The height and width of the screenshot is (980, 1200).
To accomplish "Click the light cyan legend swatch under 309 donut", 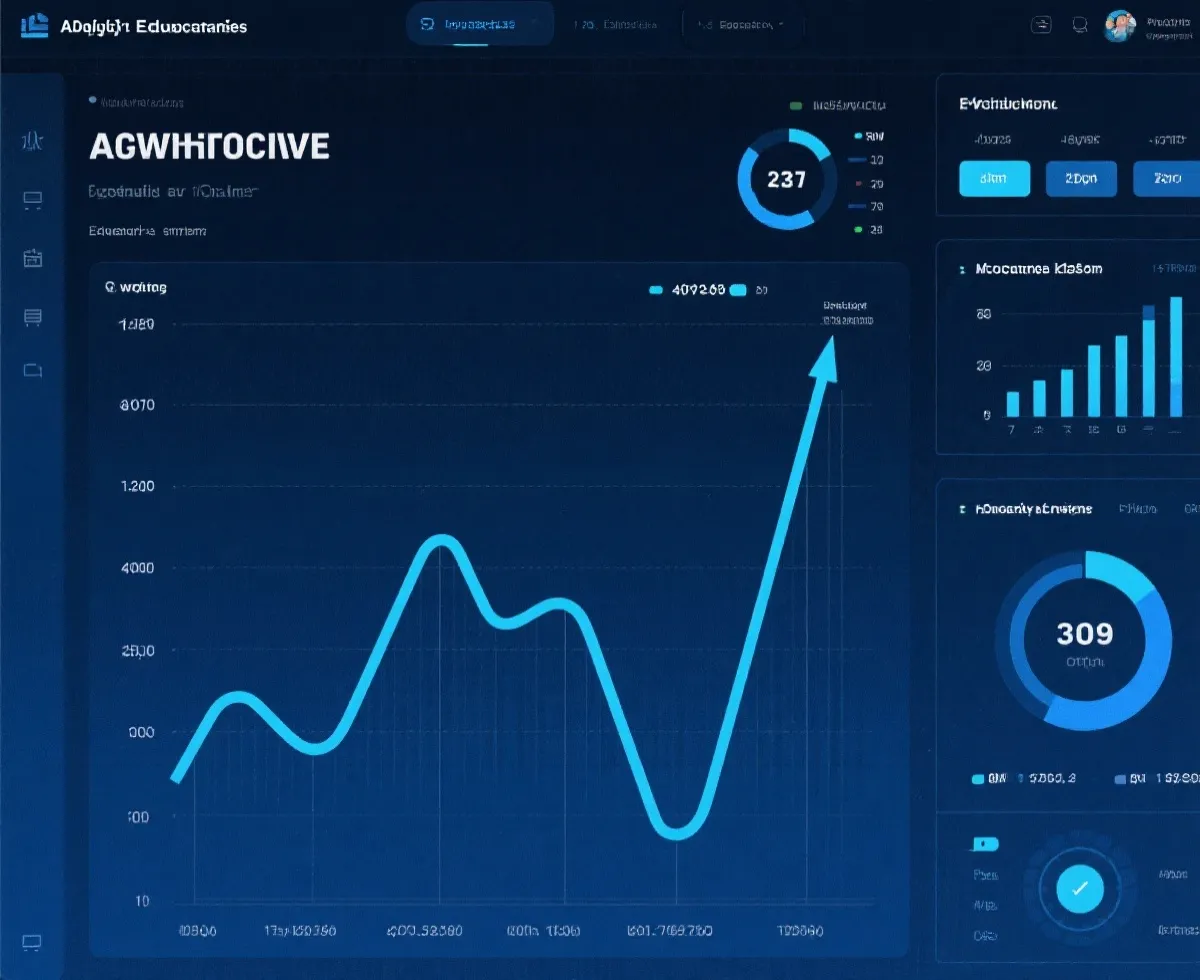I will click(x=978, y=778).
